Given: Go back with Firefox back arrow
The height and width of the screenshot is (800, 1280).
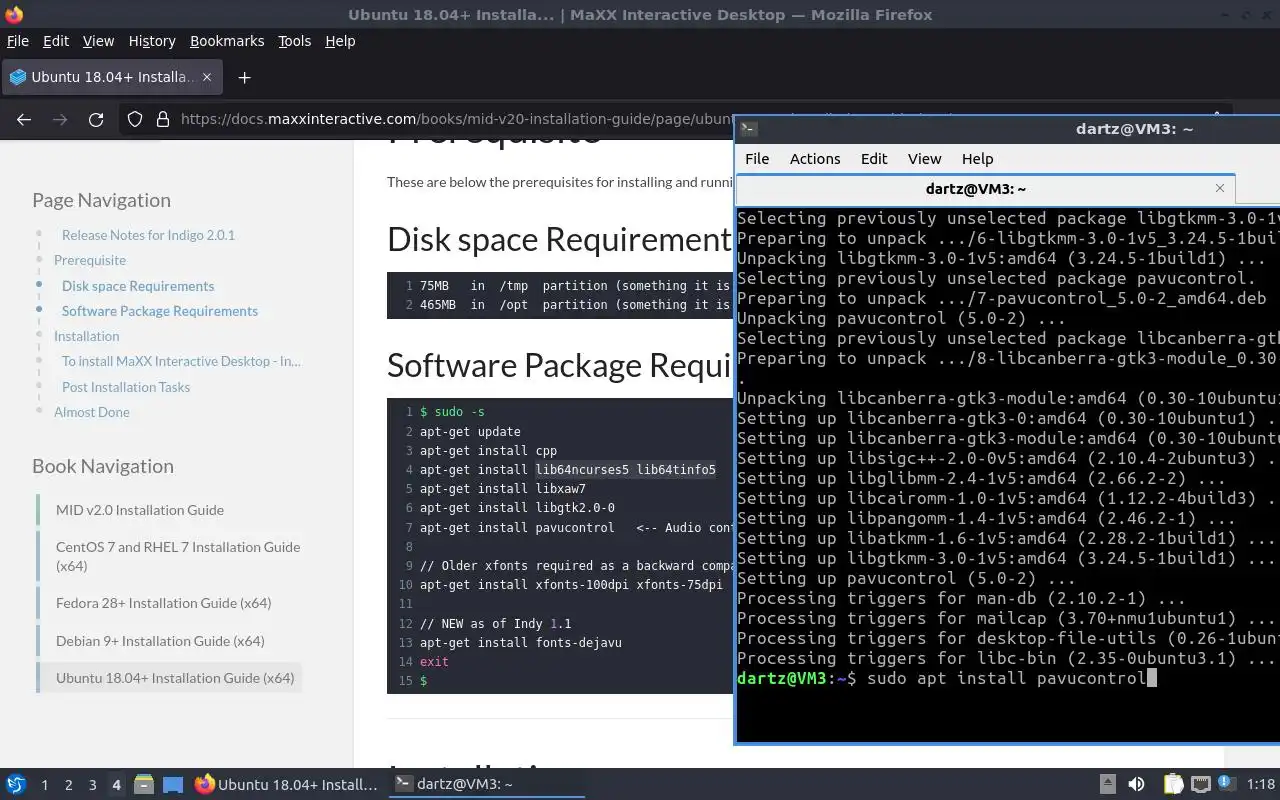Looking at the screenshot, I should tap(24, 119).
